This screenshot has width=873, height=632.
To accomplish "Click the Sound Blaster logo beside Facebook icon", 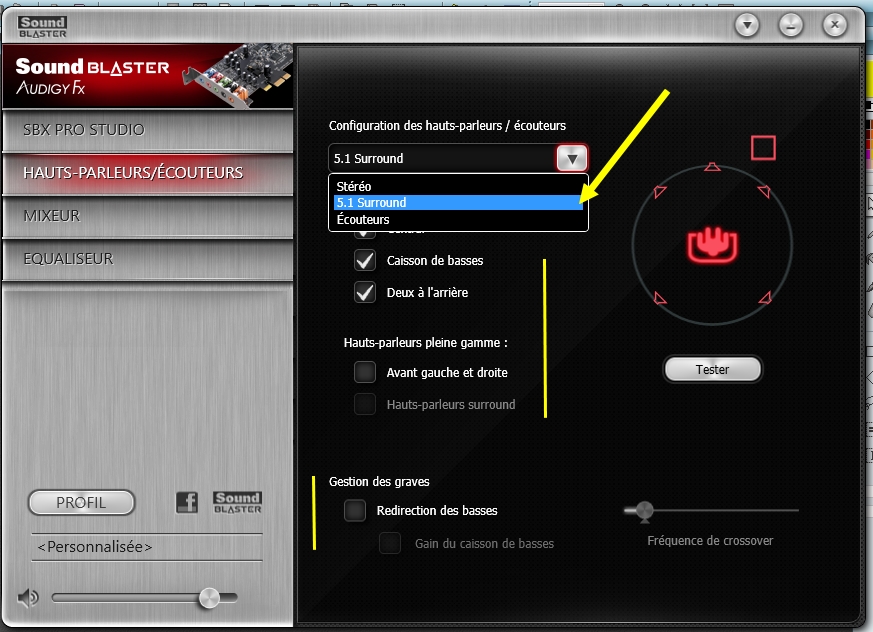I will pyautogui.click(x=238, y=502).
